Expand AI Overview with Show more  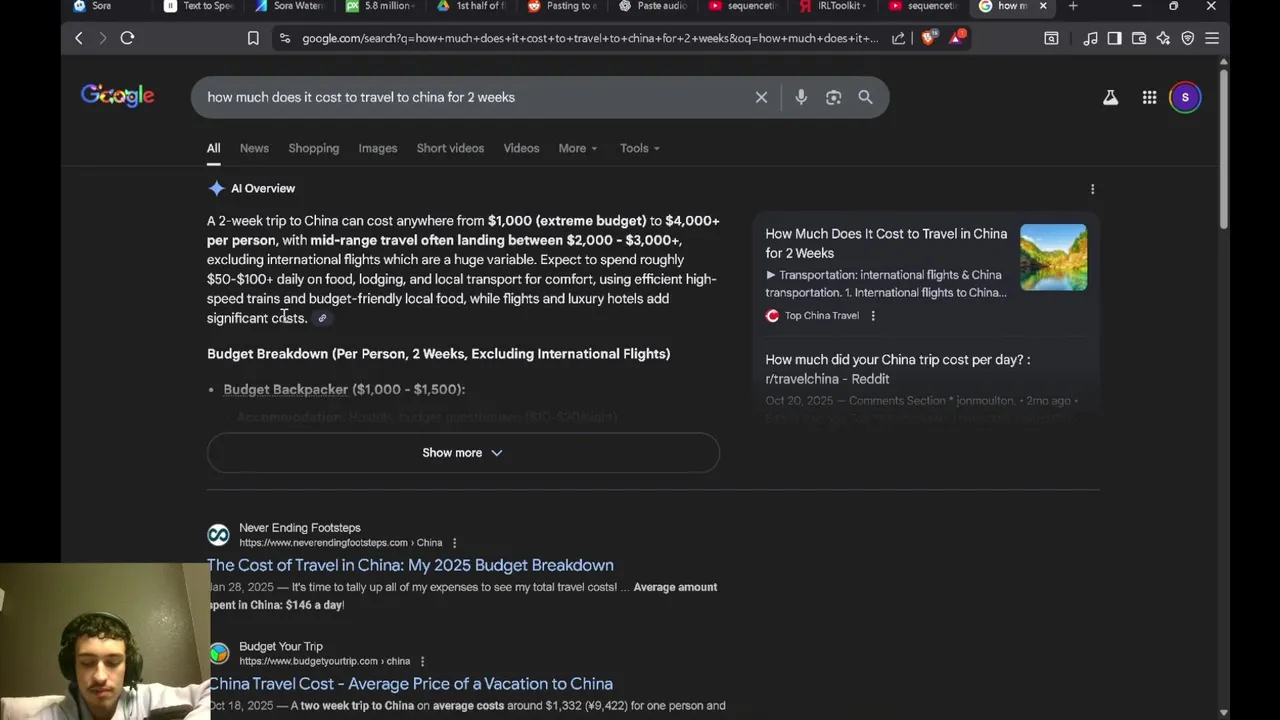pos(463,453)
